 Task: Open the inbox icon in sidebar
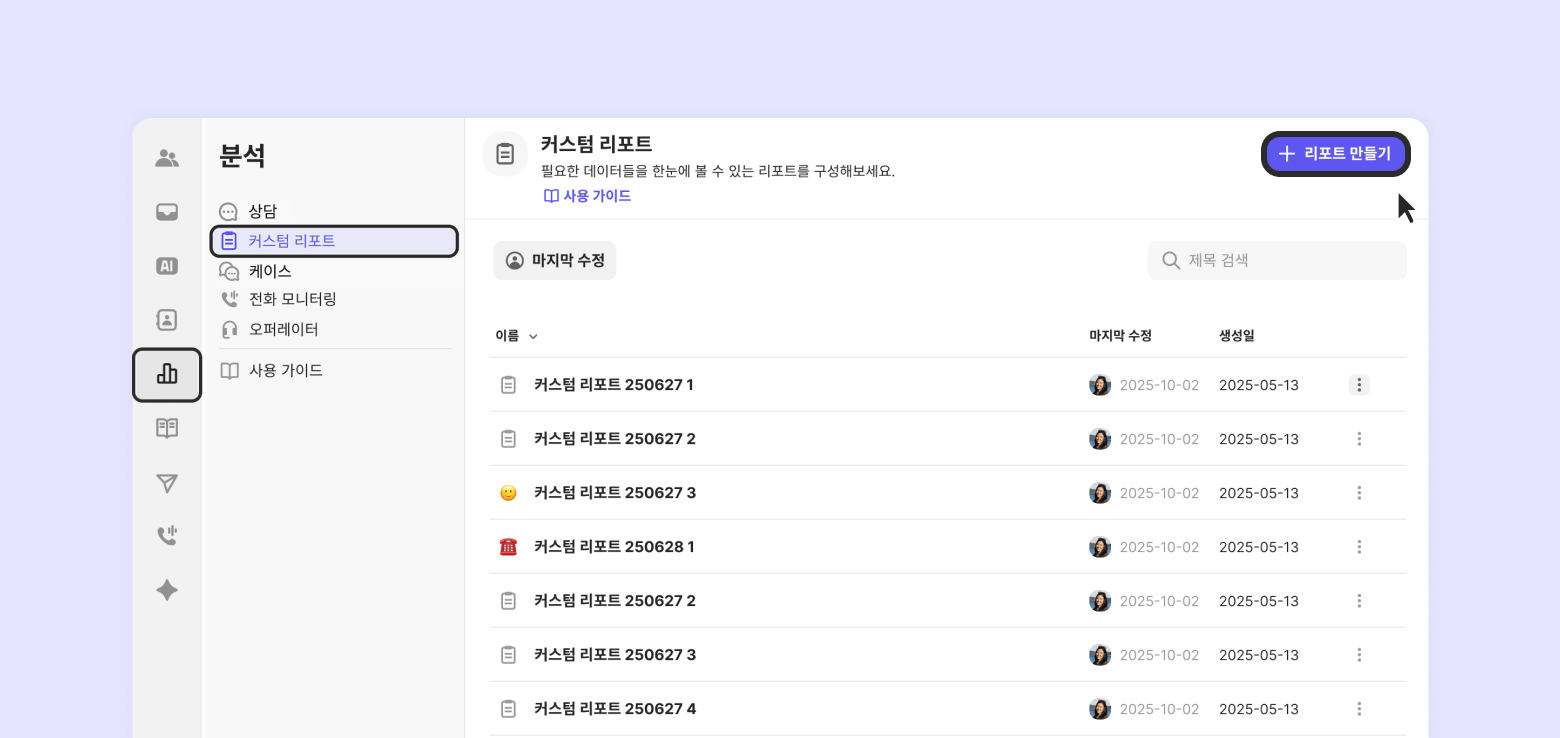(167, 212)
